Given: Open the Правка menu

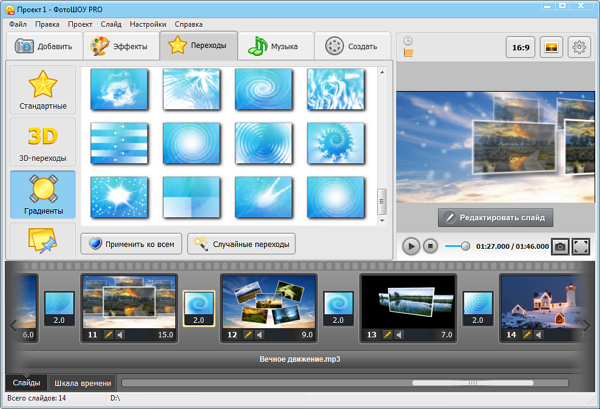Looking at the screenshot, I should [47, 24].
